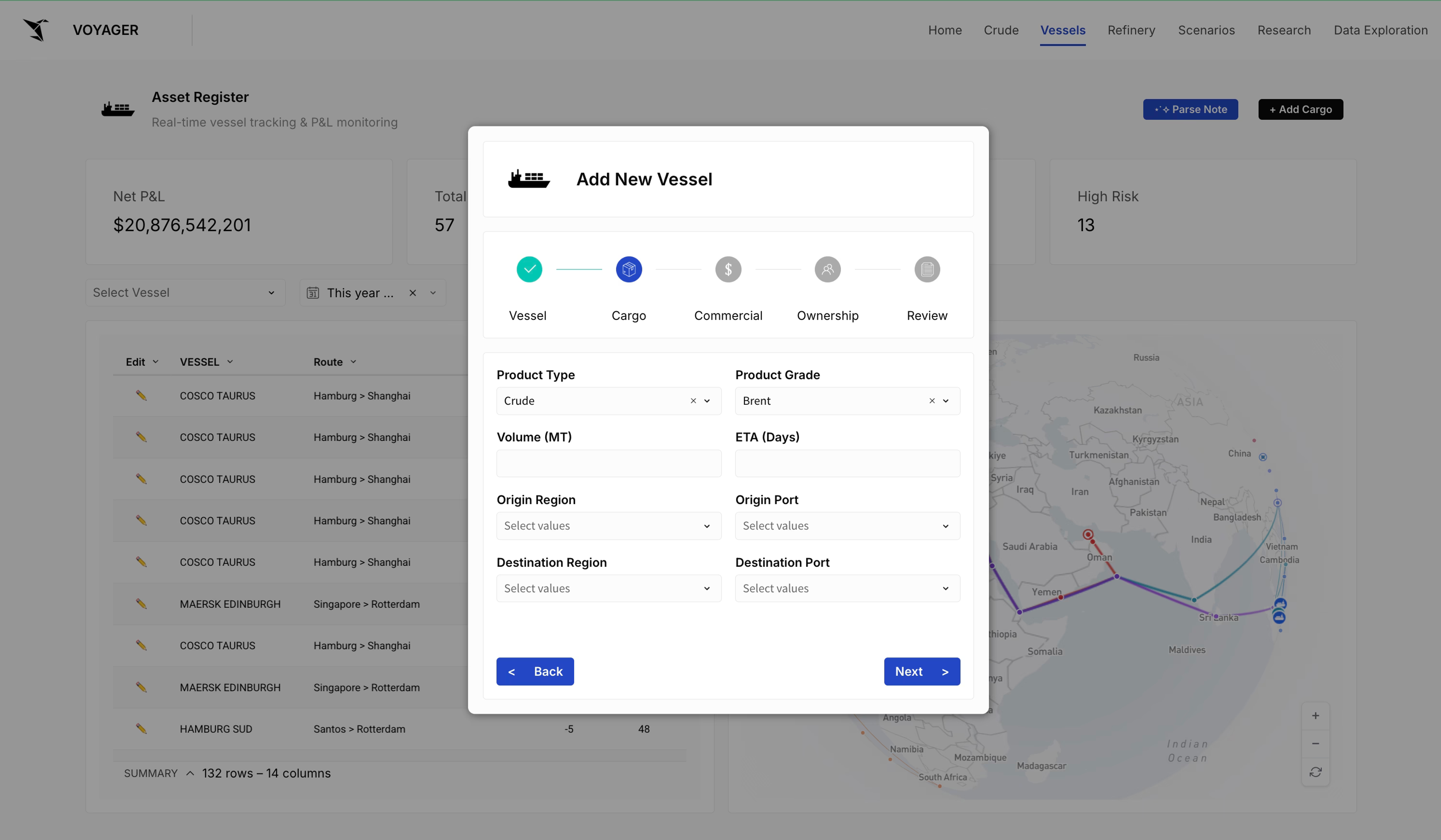Click the Net P&L value $20,876,542,201
The height and width of the screenshot is (840, 1441).
pos(182,225)
